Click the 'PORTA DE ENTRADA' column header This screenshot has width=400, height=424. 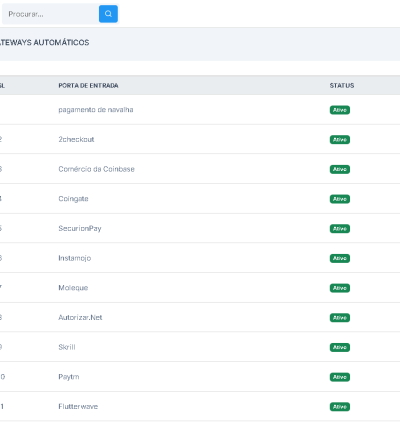(88, 86)
